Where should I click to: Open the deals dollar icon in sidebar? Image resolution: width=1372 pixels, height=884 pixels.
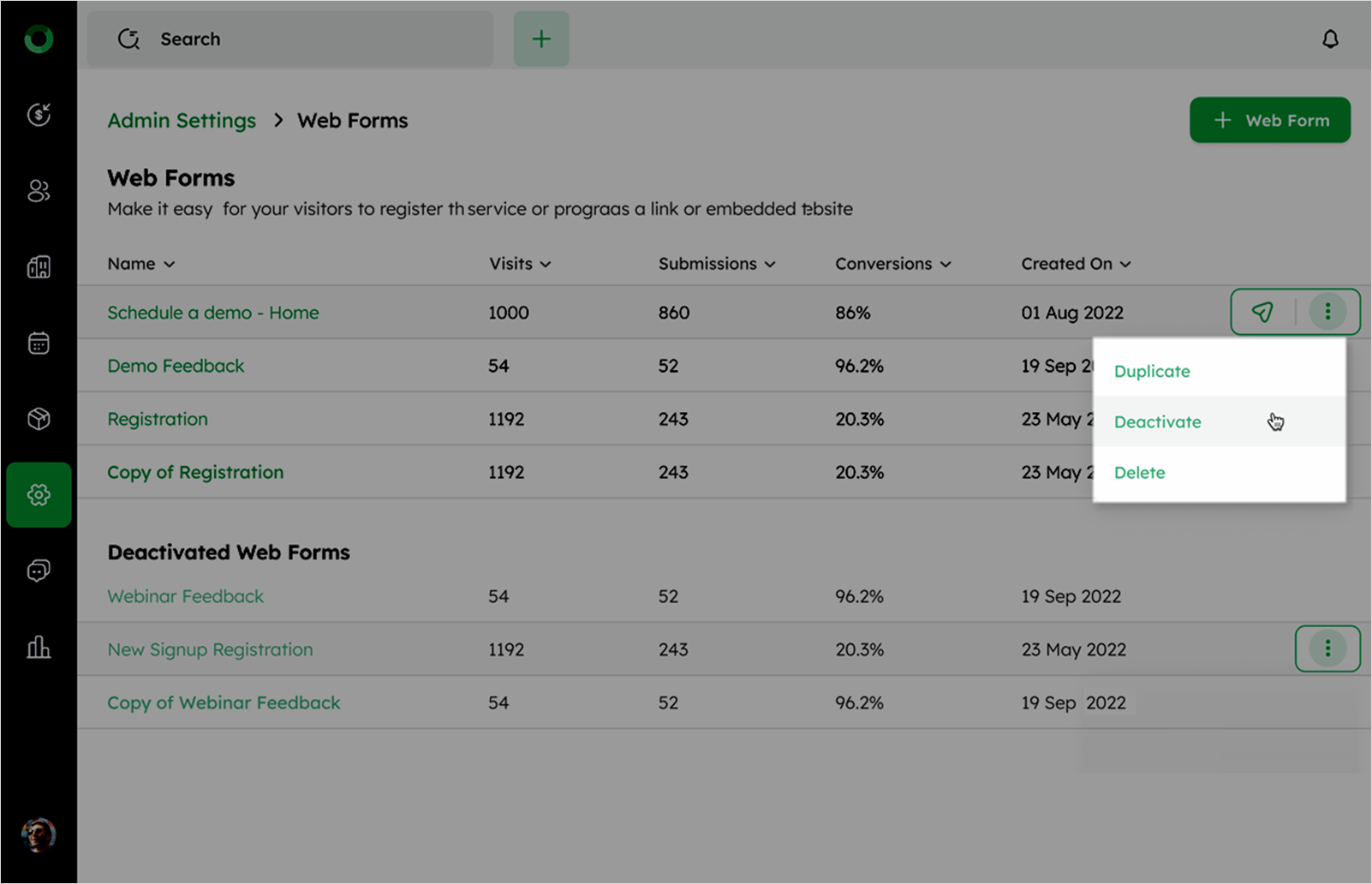[39, 114]
